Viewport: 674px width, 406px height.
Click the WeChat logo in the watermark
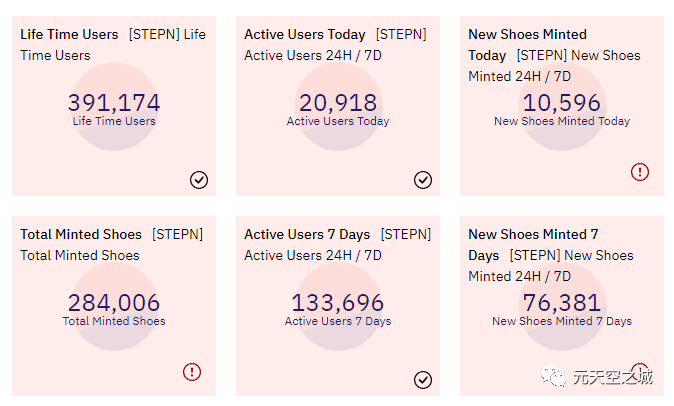pos(554,377)
